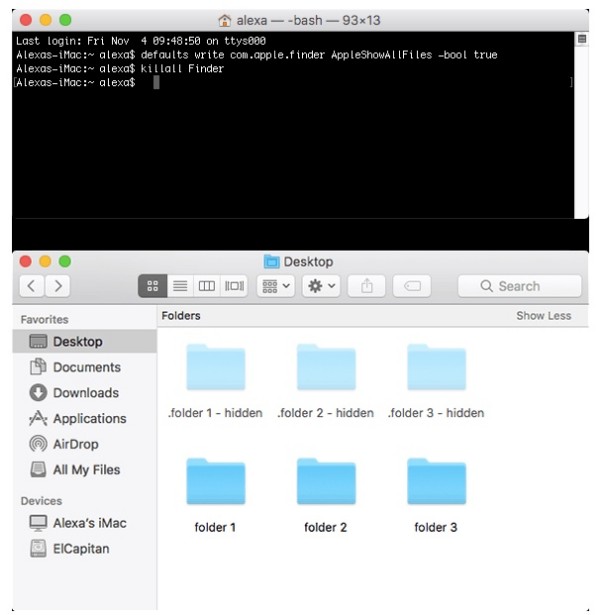The height and width of the screenshot is (615, 600).
Task: Open the gear Action menu
Action: tap(321, 286)
